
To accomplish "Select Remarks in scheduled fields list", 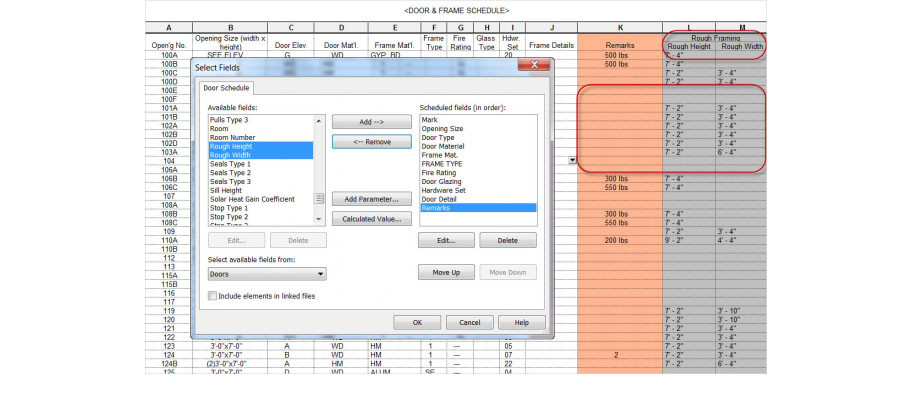I will (x=478, y=208).
